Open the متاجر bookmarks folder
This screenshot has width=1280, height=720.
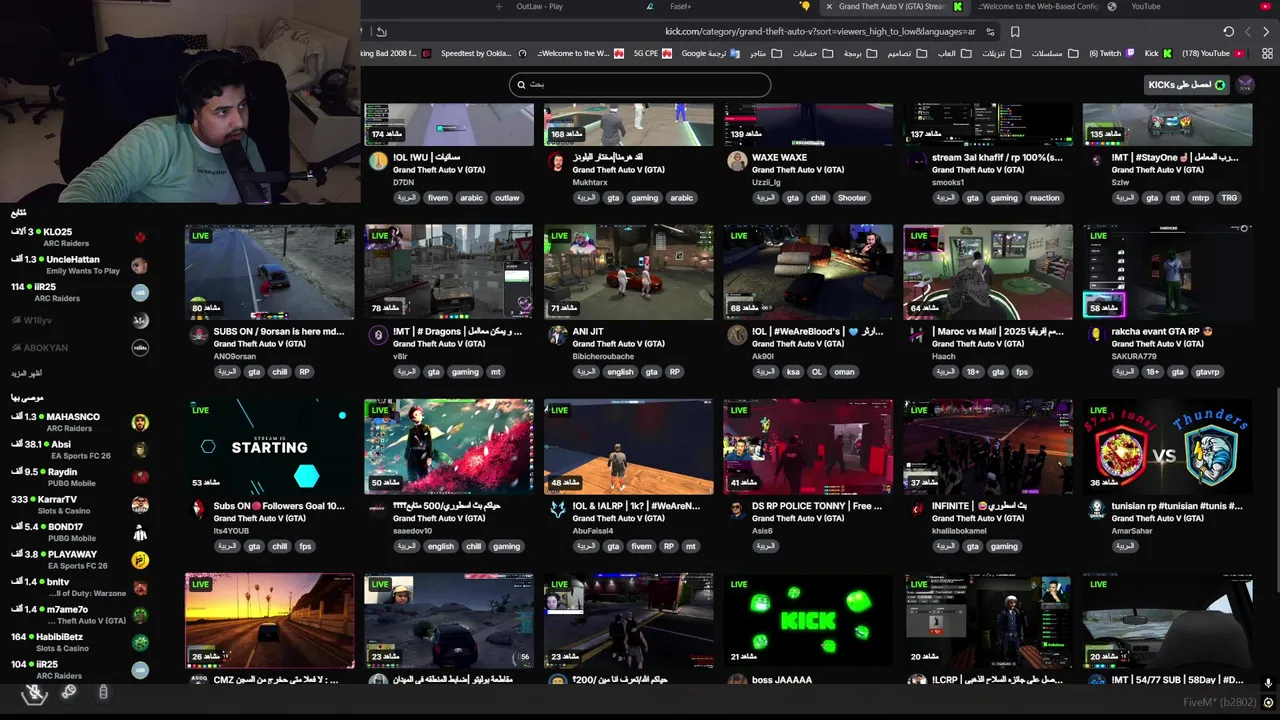pos(766,53)
